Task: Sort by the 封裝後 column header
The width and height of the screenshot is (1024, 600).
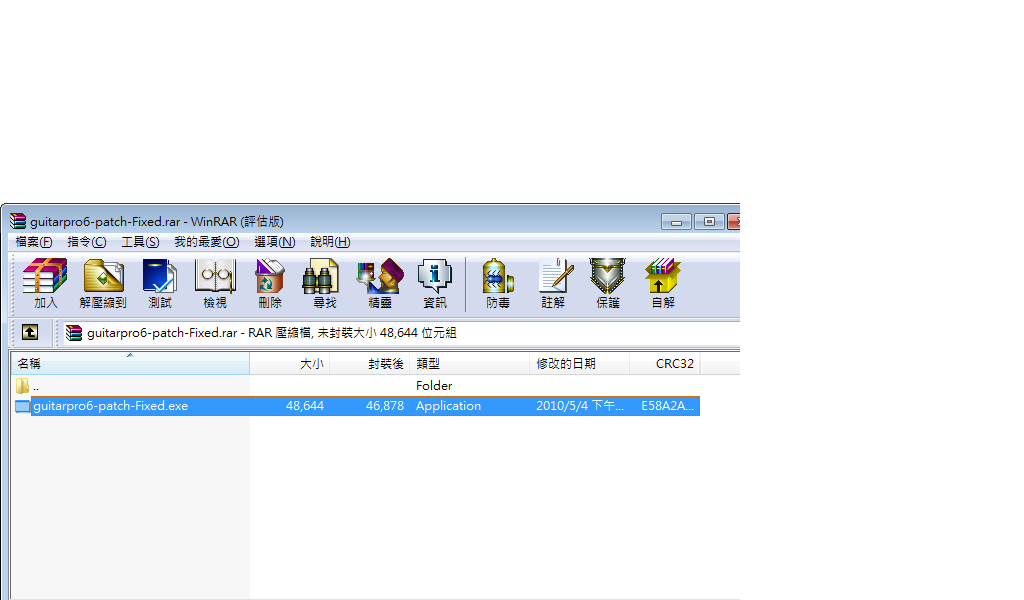Action: pos(370,364)
